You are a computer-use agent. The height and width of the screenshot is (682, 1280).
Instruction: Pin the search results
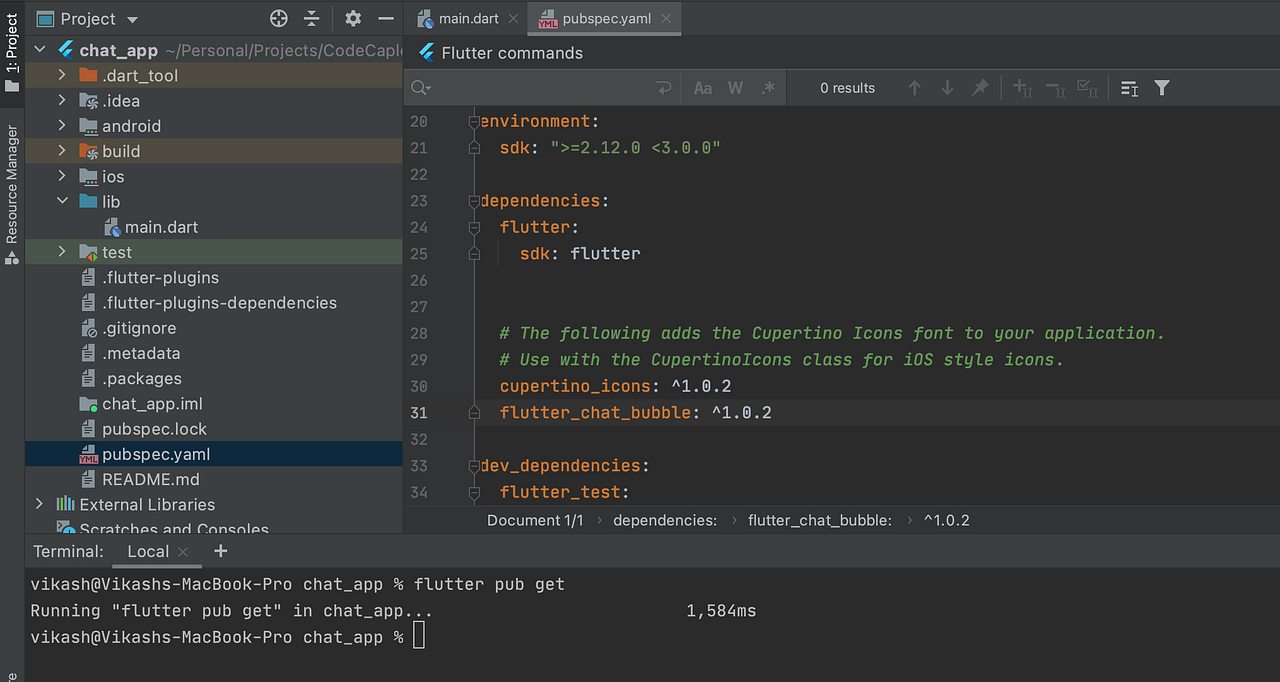981,88
